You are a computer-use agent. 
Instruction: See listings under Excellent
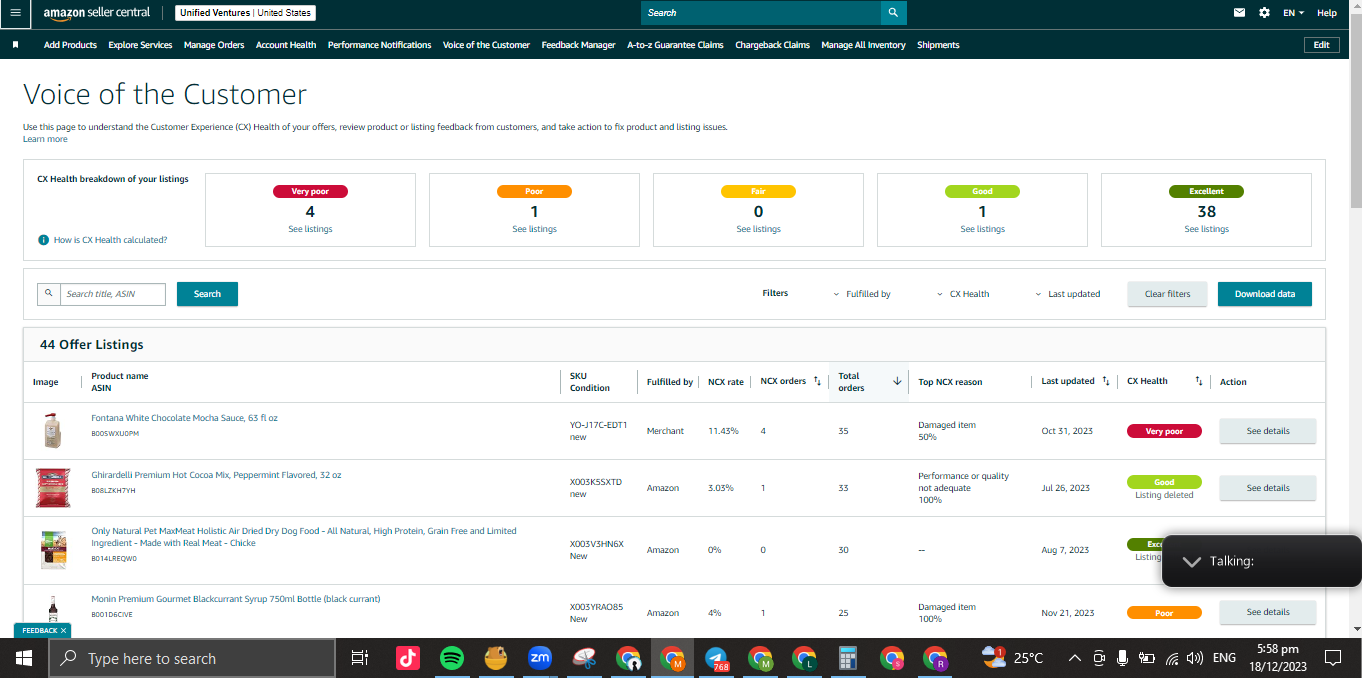point(1207,229)
